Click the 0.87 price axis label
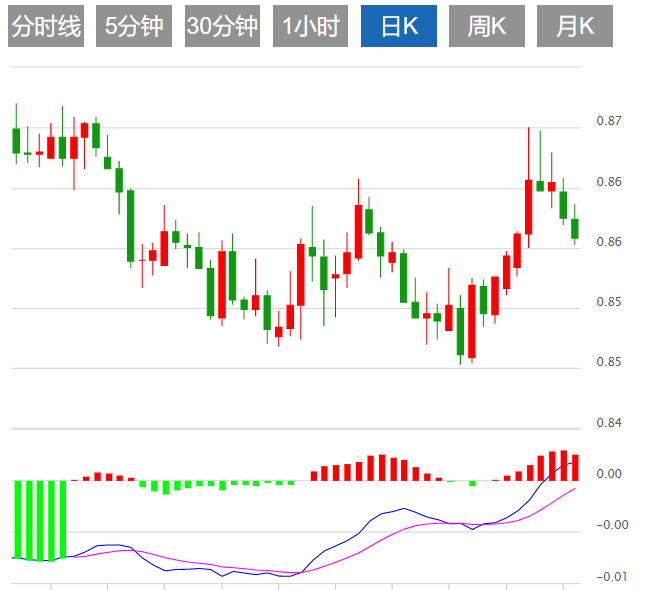This screenshot has height=590, width=645. click(x=609, y=121)
